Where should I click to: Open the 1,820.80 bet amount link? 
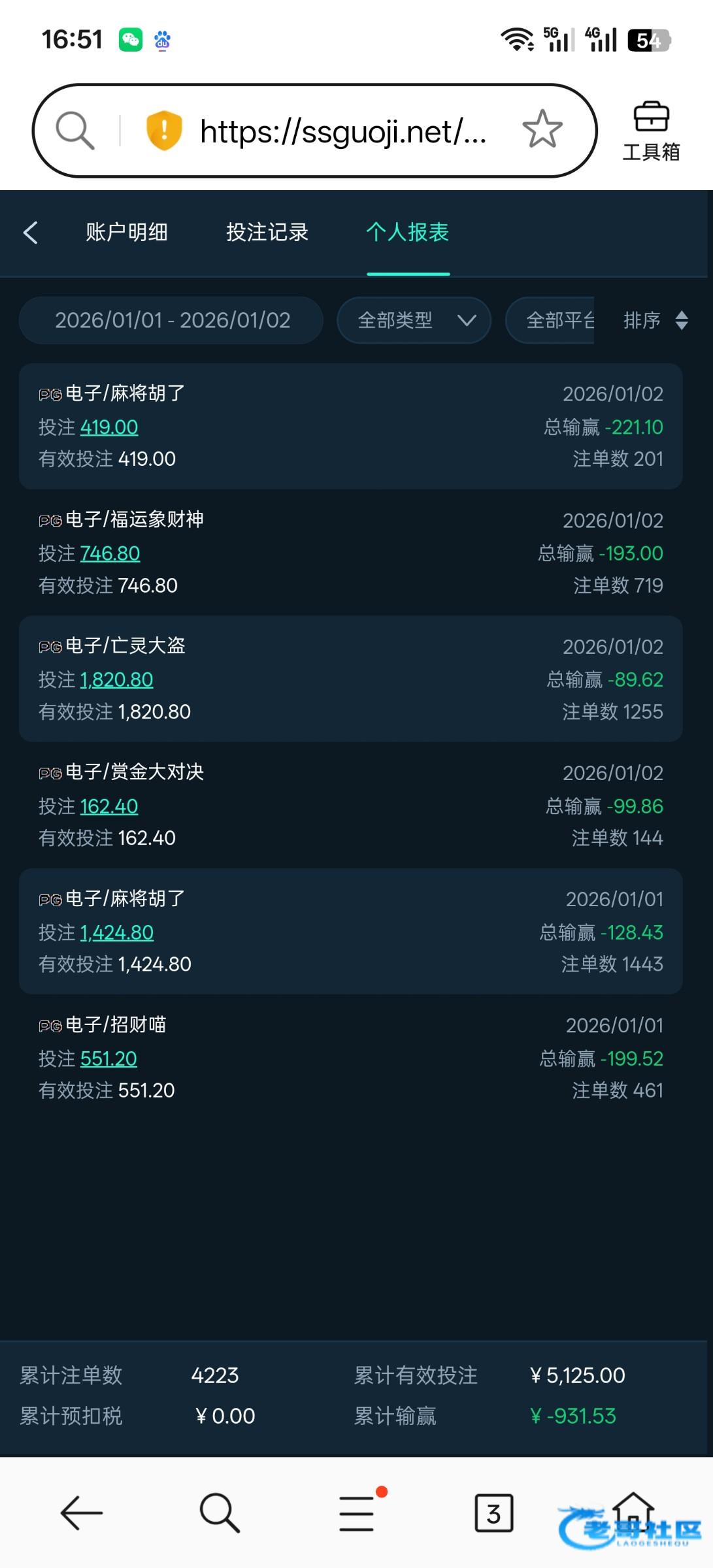point(116,680)
